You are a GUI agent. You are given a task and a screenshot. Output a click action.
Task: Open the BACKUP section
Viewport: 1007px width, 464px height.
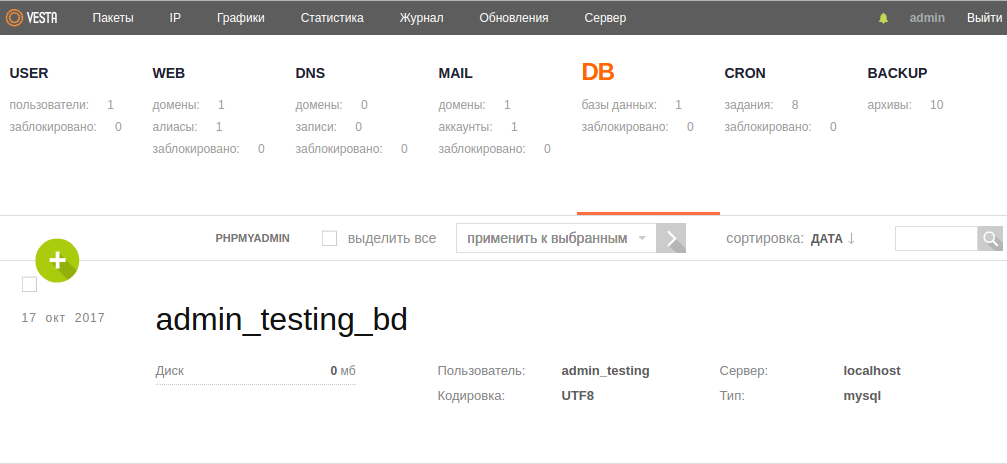pyautogui.click(x=897, y=73)
